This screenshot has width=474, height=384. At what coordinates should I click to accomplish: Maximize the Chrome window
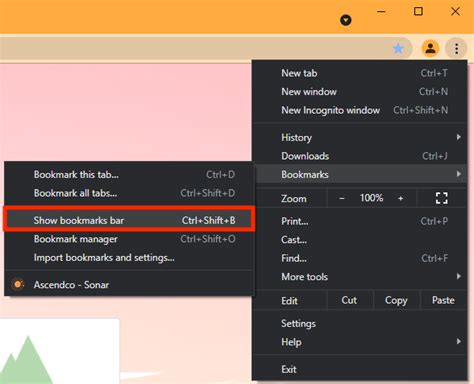point(418,12)
